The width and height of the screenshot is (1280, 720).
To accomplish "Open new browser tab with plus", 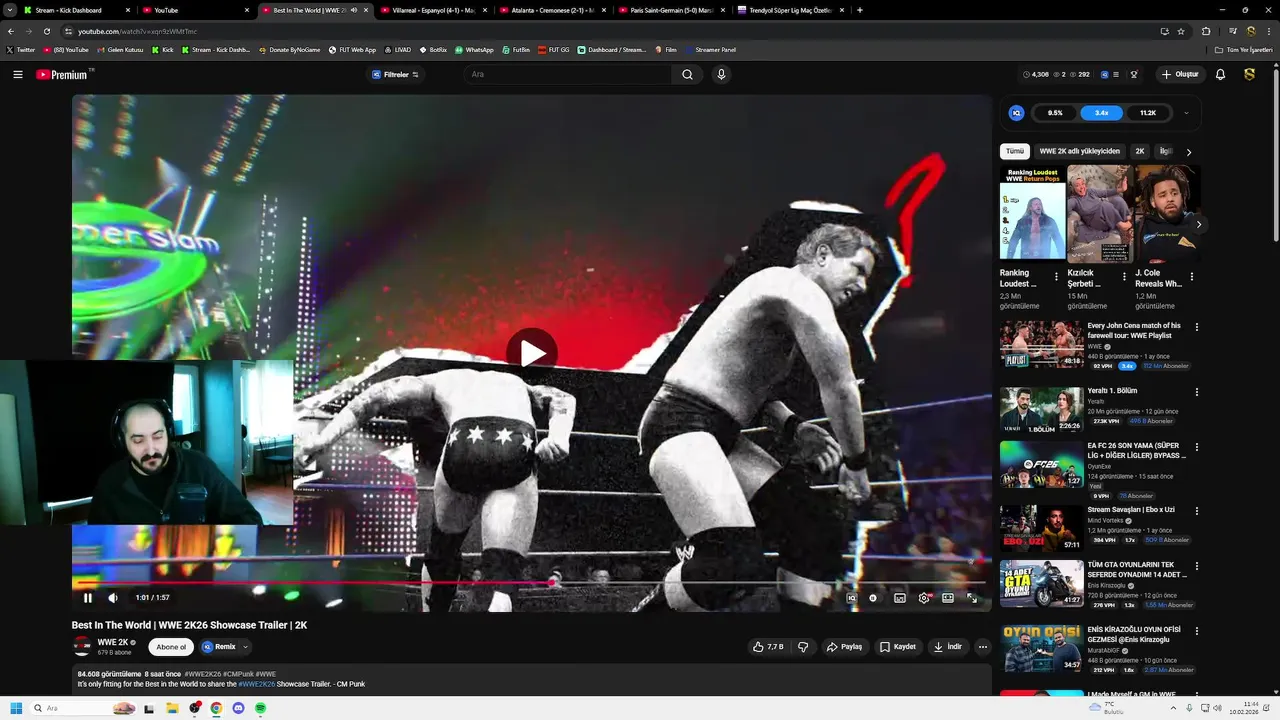I will click(x=860, y=10).
